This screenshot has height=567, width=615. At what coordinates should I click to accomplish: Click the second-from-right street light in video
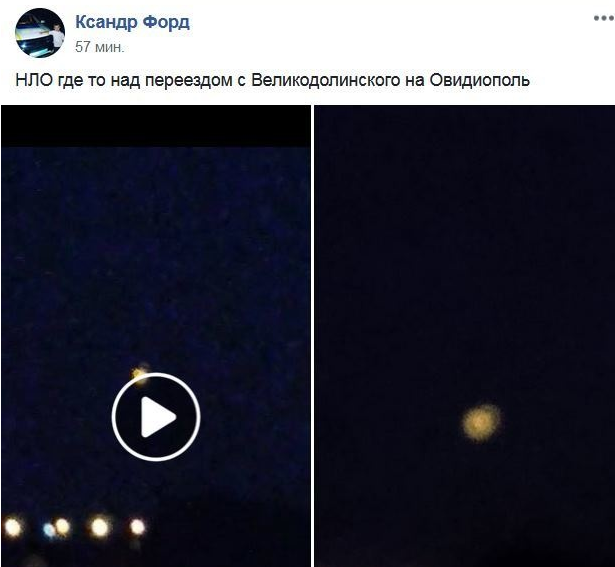(x=100, y=527)
